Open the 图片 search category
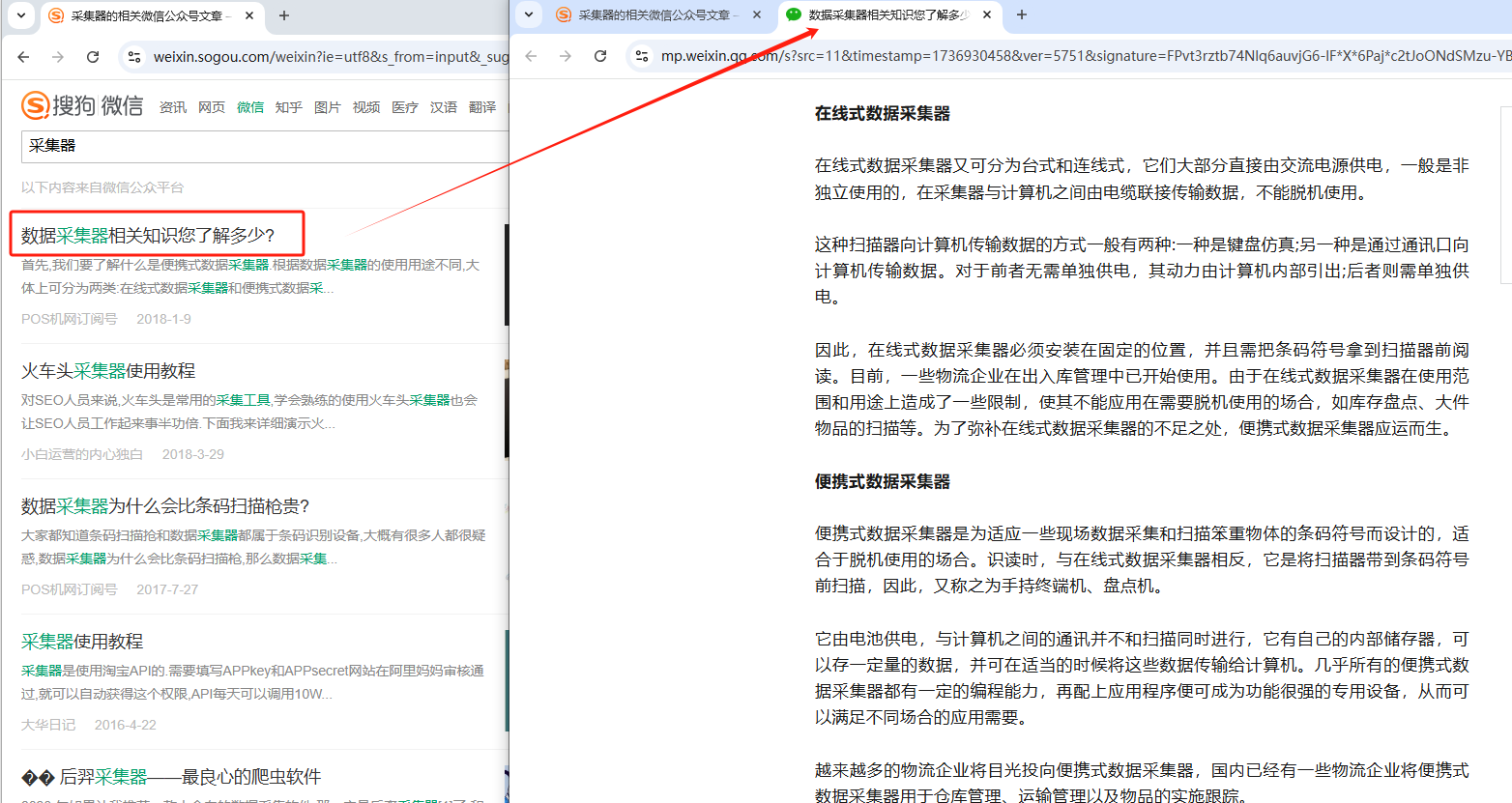The height and width of the screenshot is (803, 1512). click(x=328, y=107)
